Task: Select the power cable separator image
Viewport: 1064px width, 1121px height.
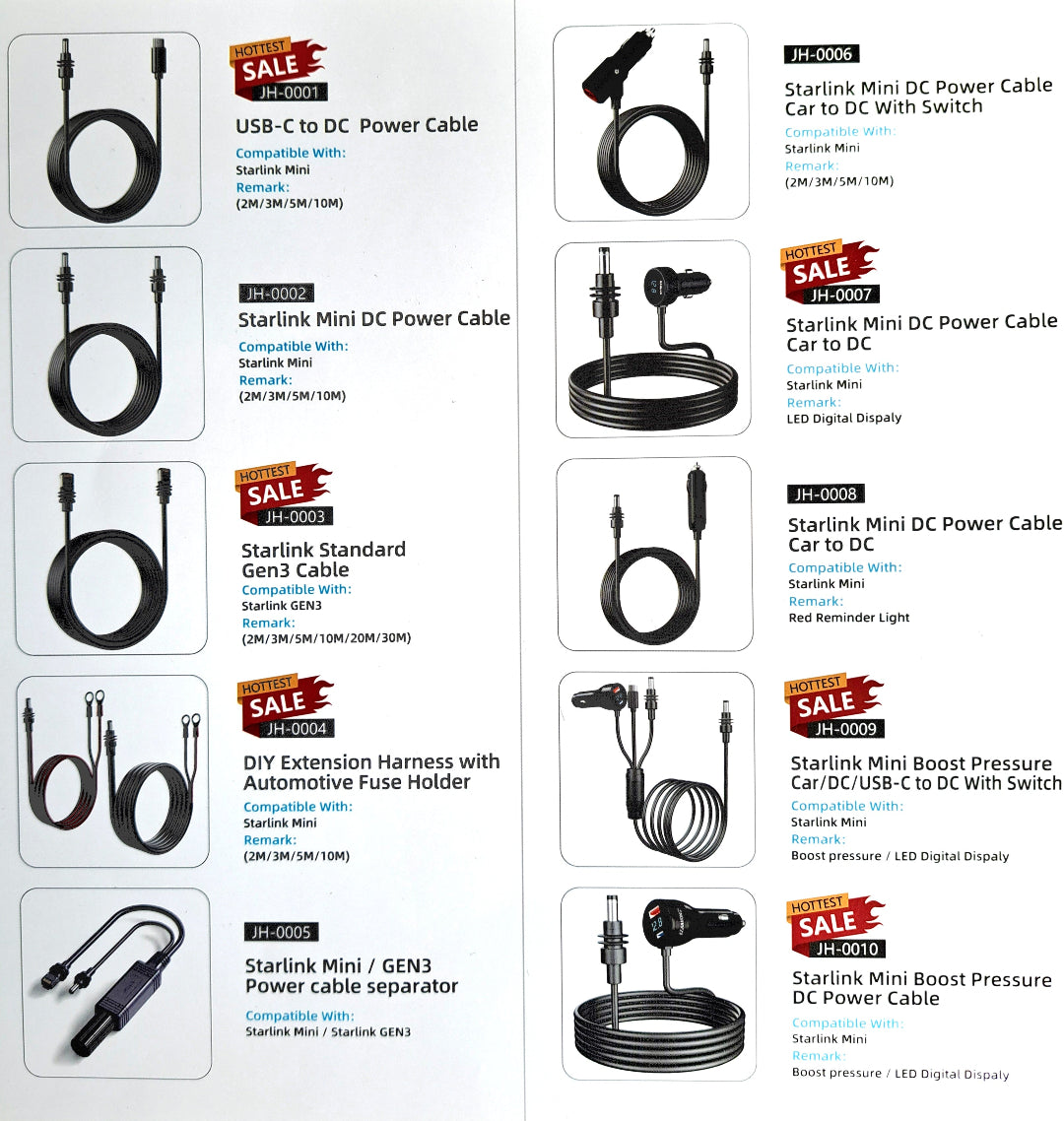Action: click(x=116, y=984)
